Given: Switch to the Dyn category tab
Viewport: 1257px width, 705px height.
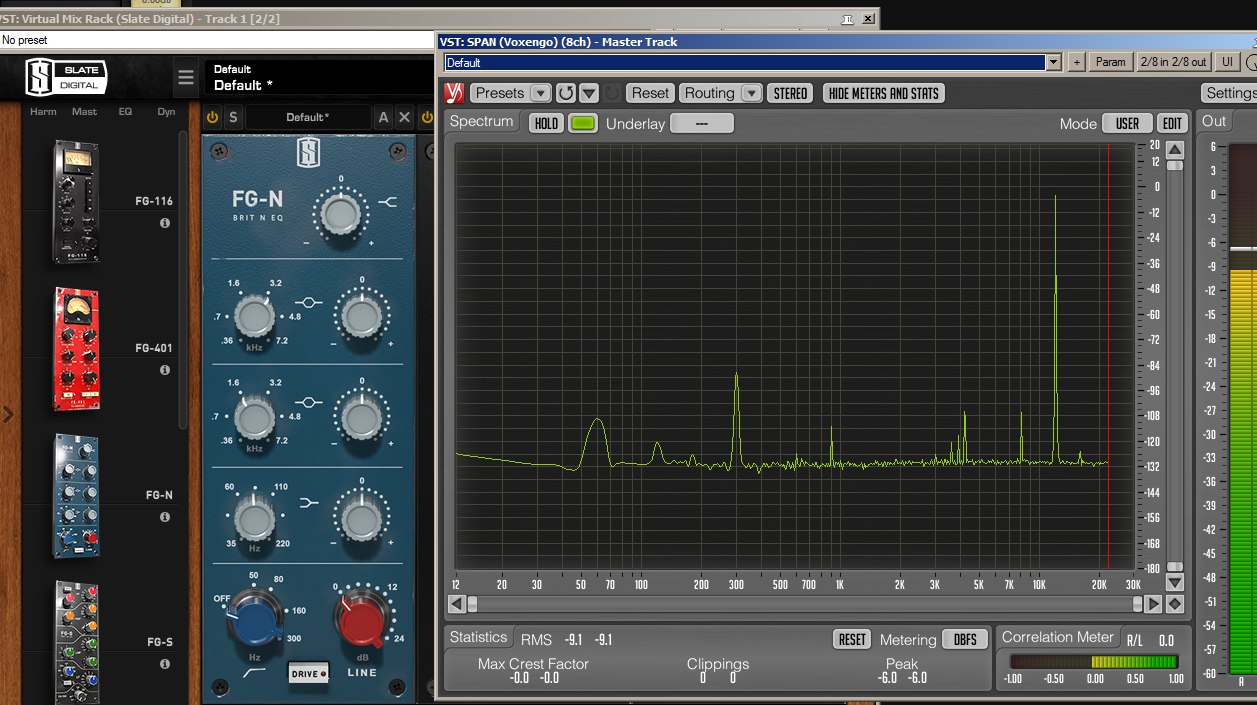Looking at the screenshot, I should (166, 112).
